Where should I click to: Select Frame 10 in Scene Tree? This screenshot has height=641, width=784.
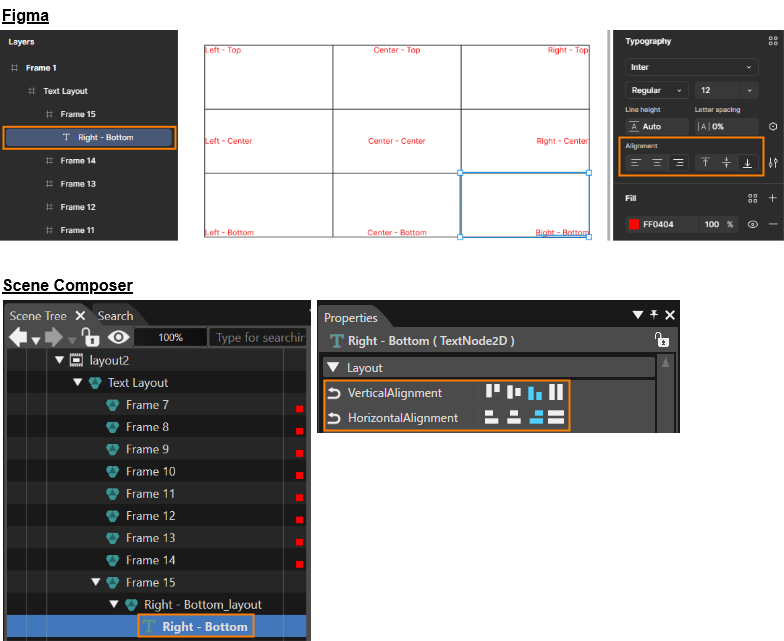click(x=150, y=472)
